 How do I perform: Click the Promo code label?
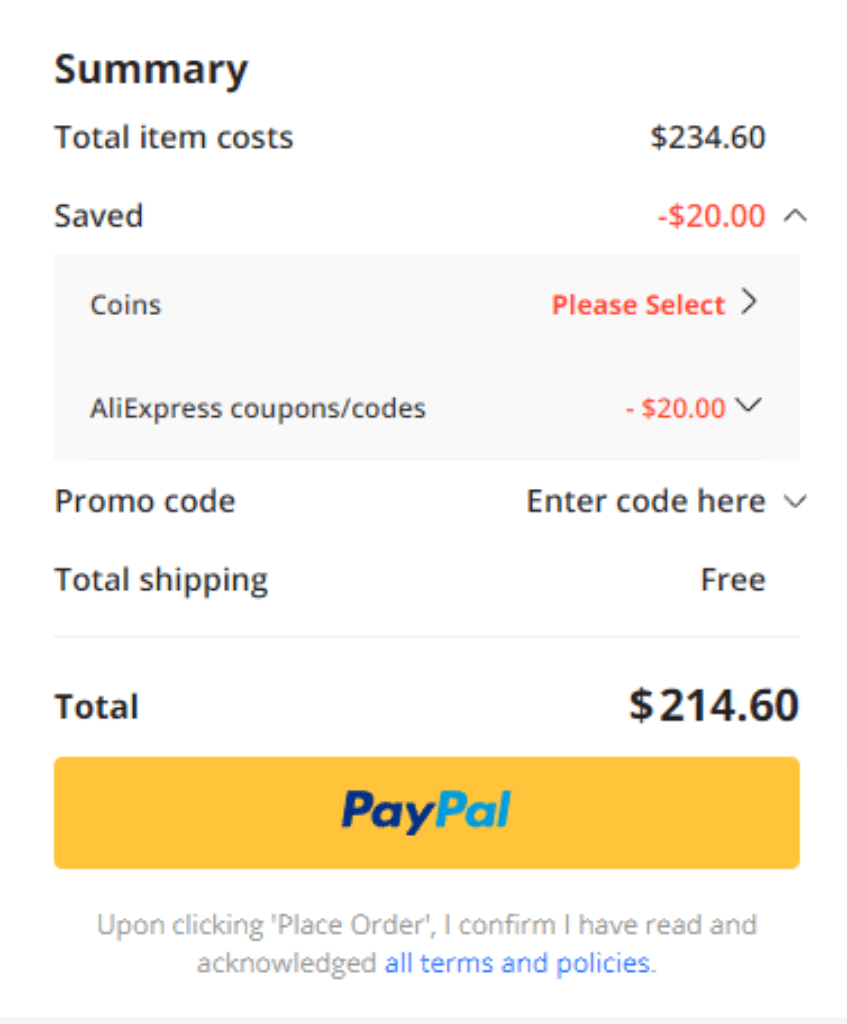coord(145,502)
